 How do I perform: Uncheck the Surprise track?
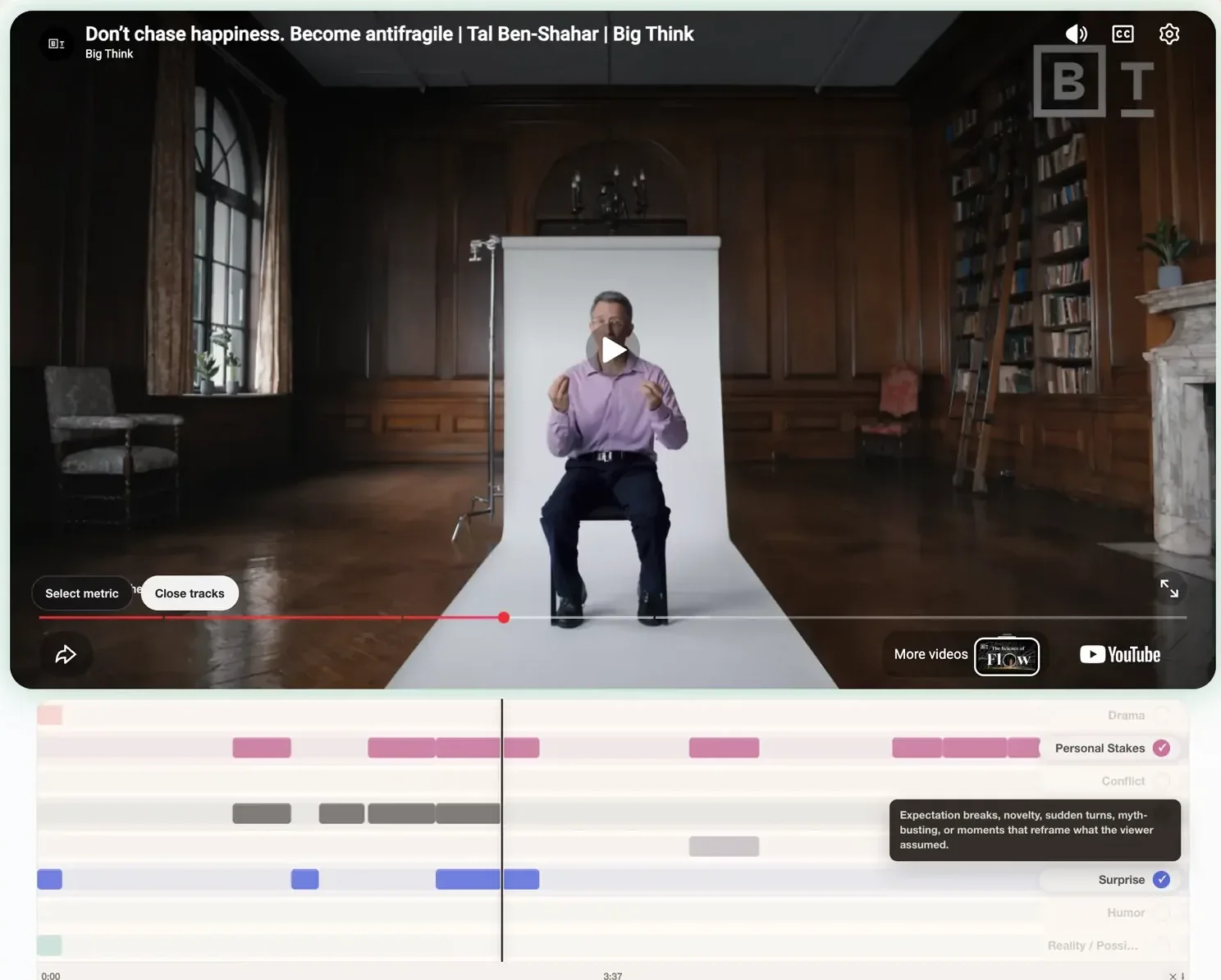(1161, 879)
